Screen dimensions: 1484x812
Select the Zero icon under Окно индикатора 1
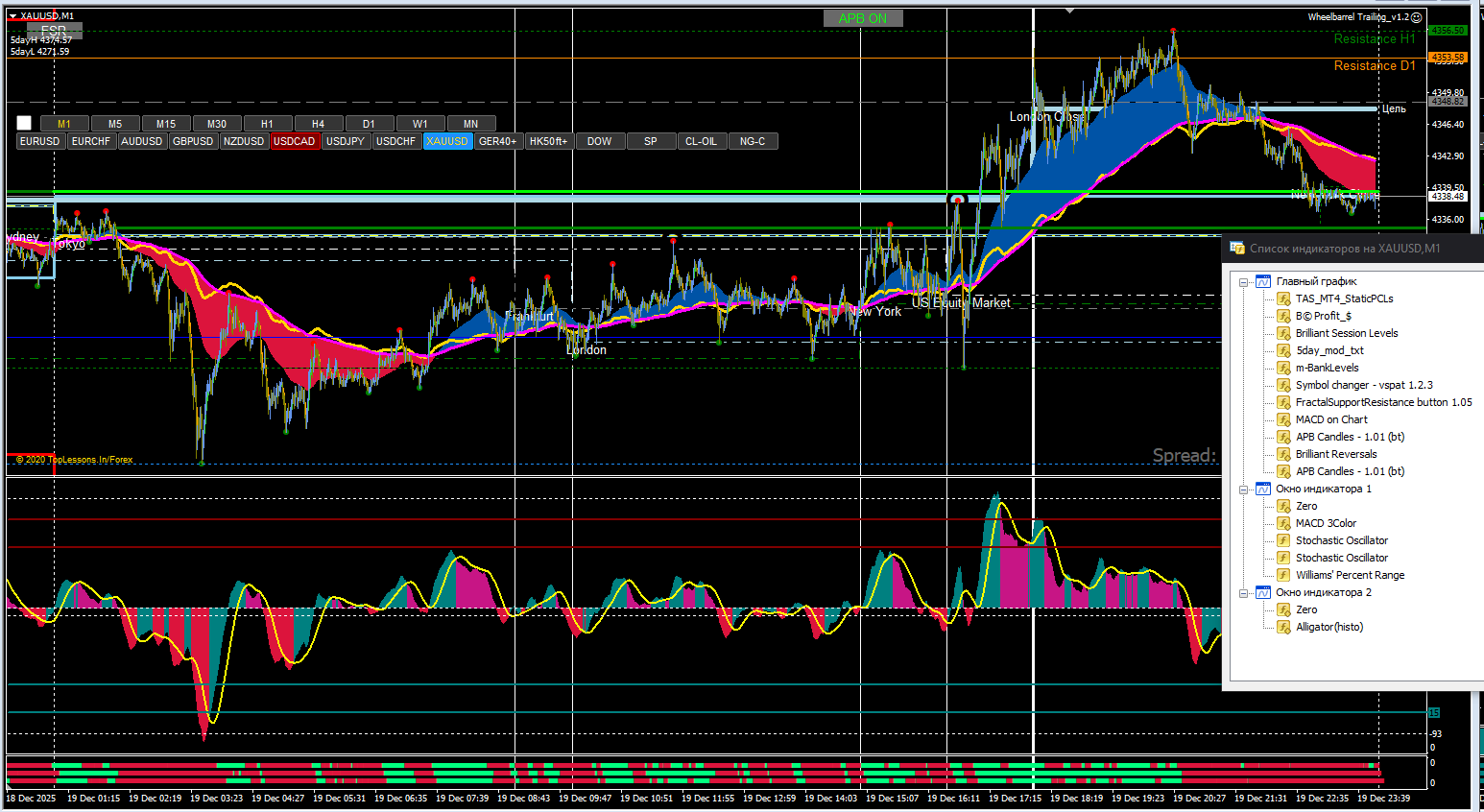pos(1283,506)
